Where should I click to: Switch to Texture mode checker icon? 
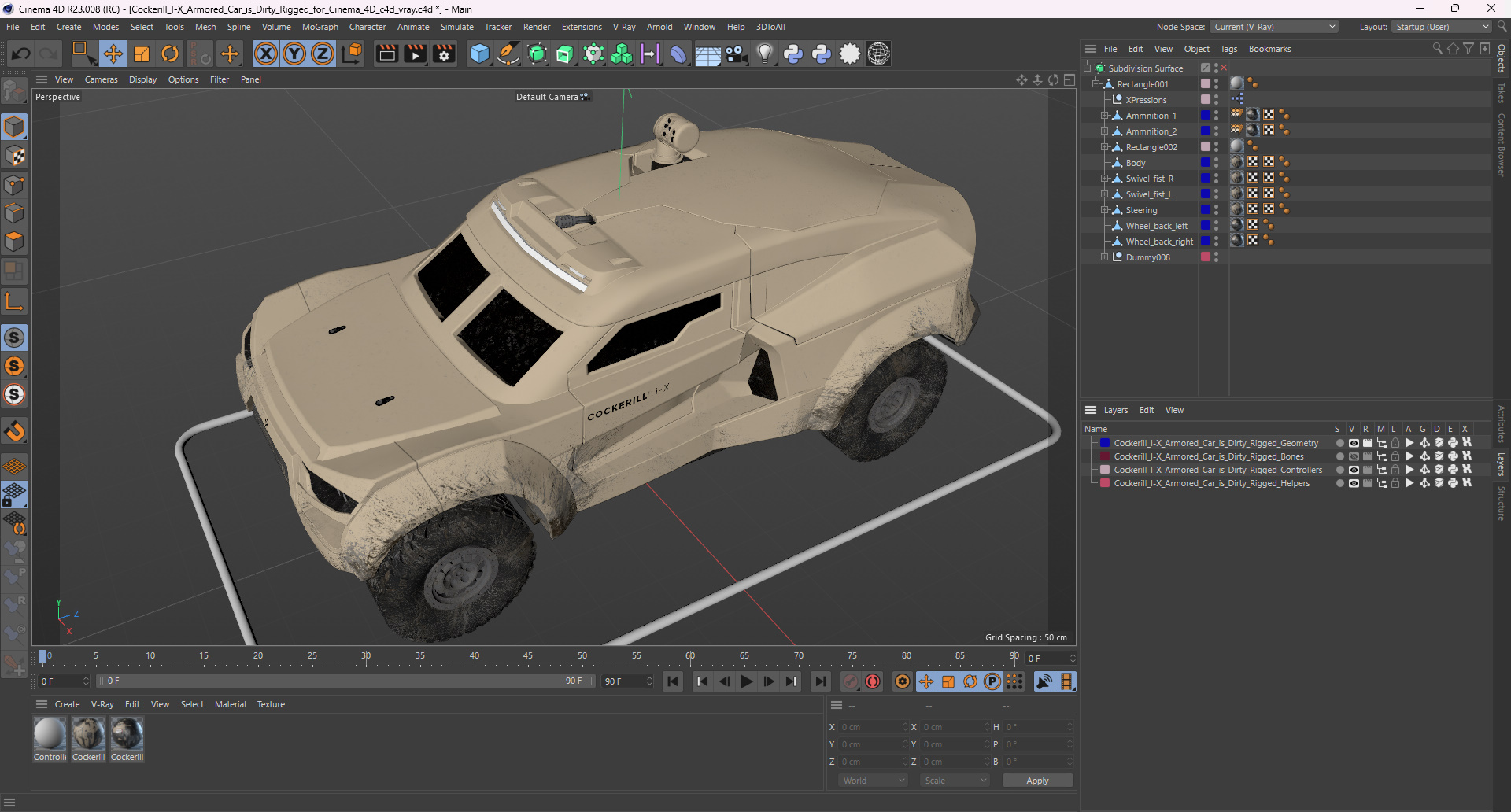14,156
